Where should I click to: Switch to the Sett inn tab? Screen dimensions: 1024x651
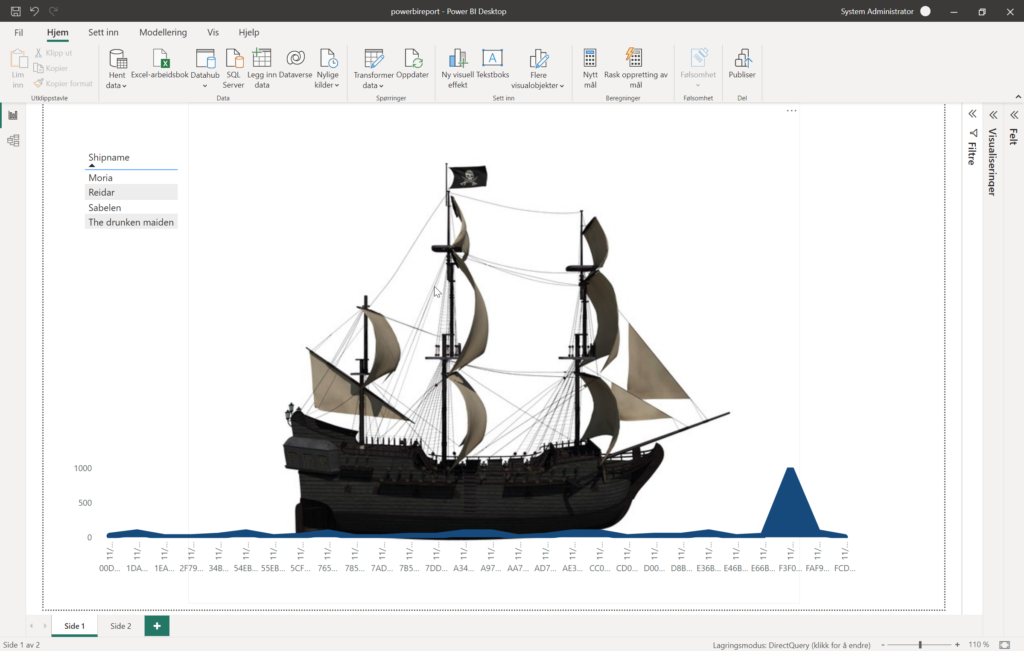(x=103, y=32)
